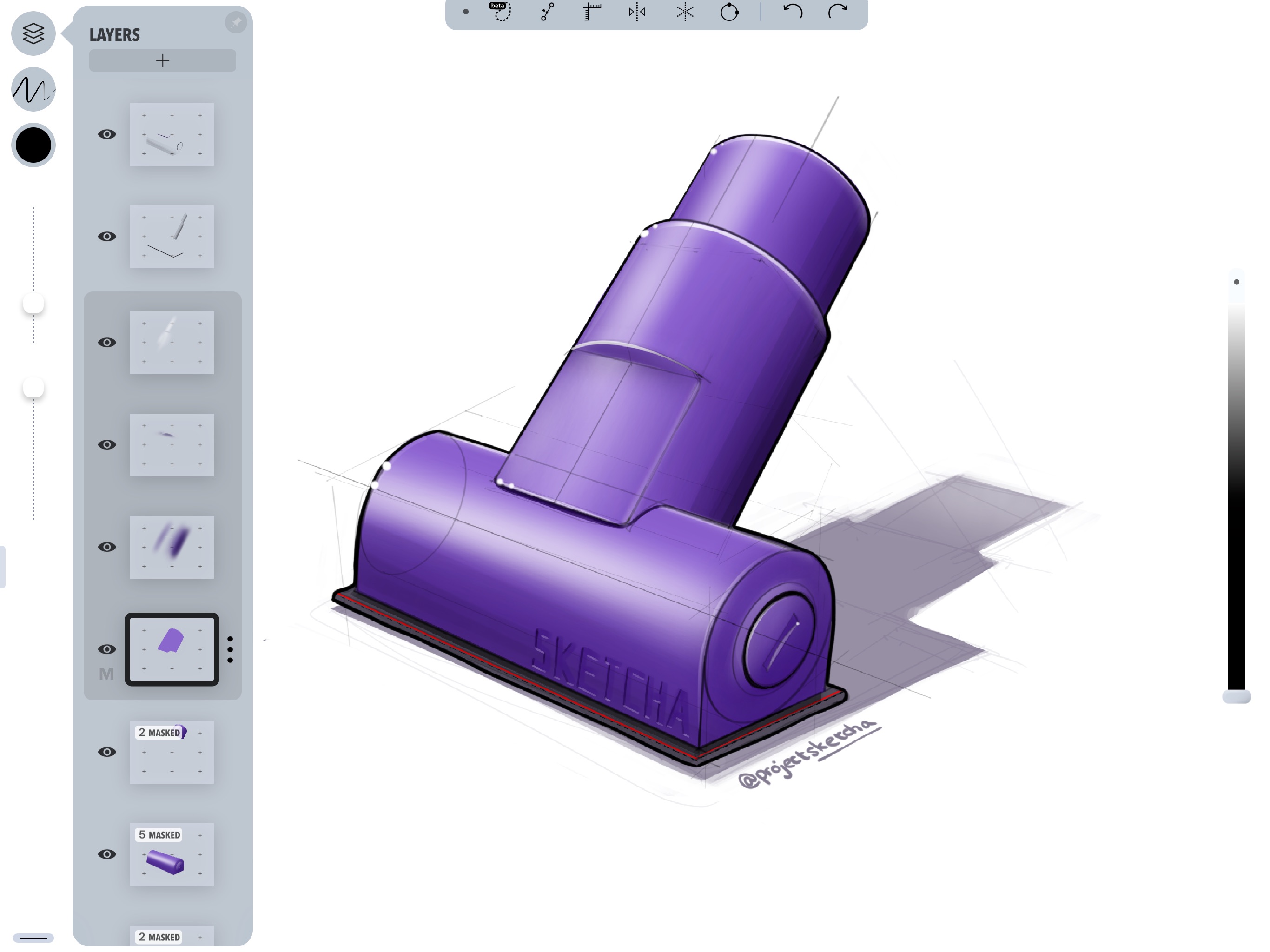Select the first 2 MASKED layer thumbnail
The width and height of the screenshot is (1270, 952).
172,752
